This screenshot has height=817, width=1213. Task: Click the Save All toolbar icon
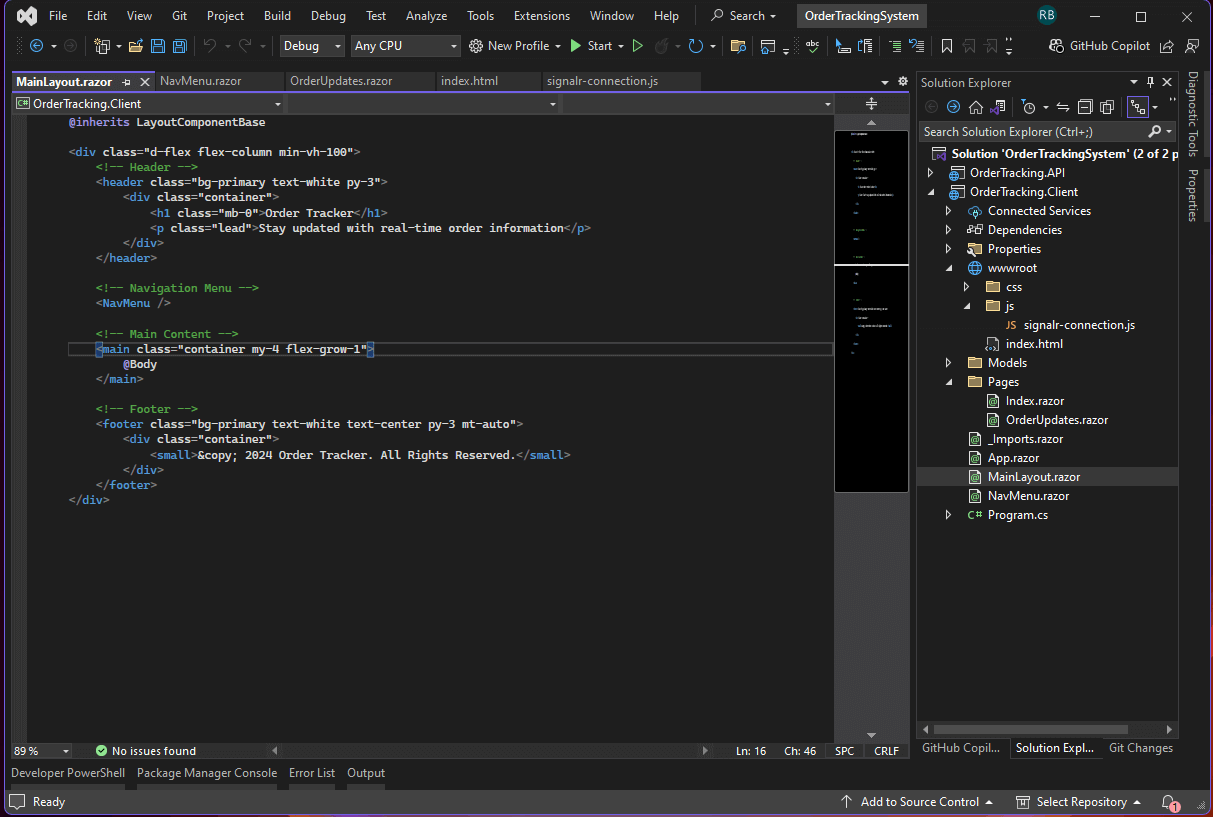click(180, 46)
